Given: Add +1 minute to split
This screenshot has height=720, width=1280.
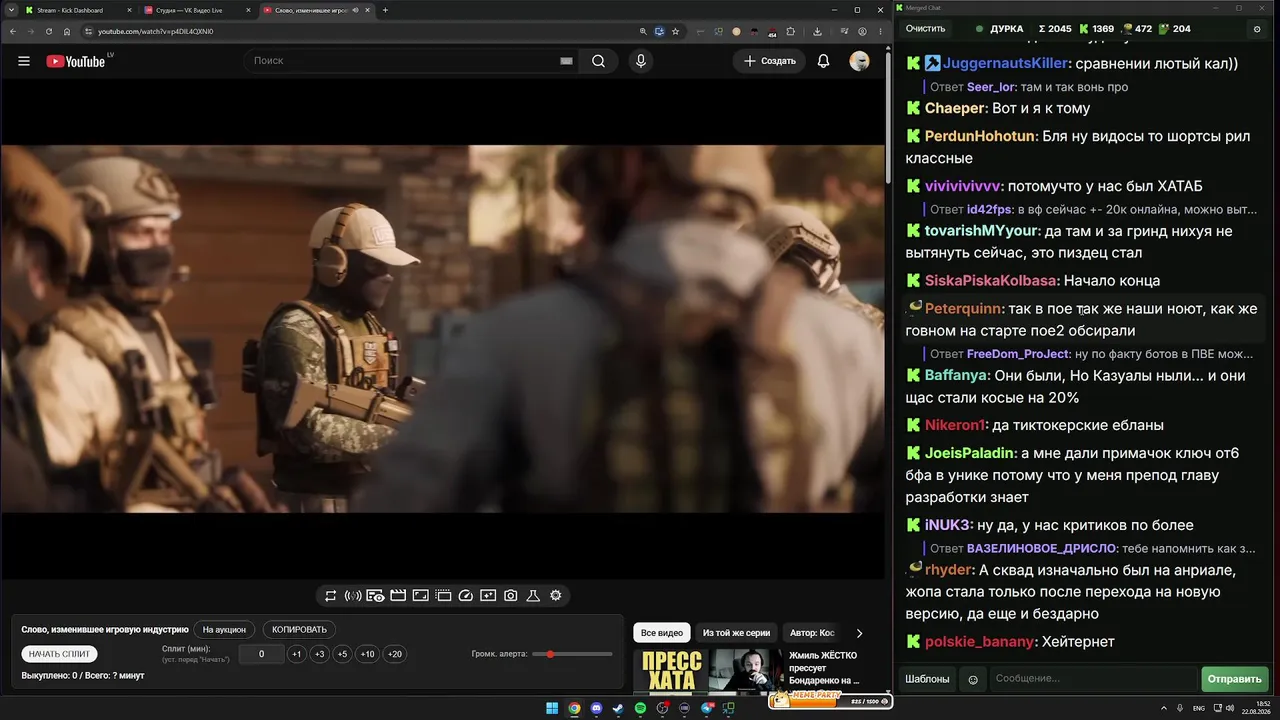Looking at the screenshot, I should click(296, 654).
